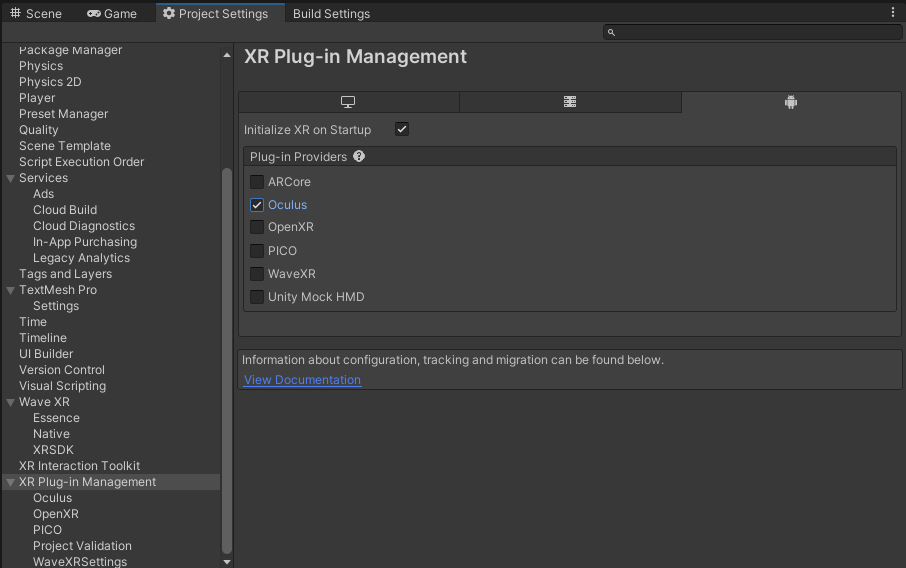Select the Wave XR category
Image resolution: width=906 pixels, height=568 pixels.
pyautogui.click(x=44, y=402)
